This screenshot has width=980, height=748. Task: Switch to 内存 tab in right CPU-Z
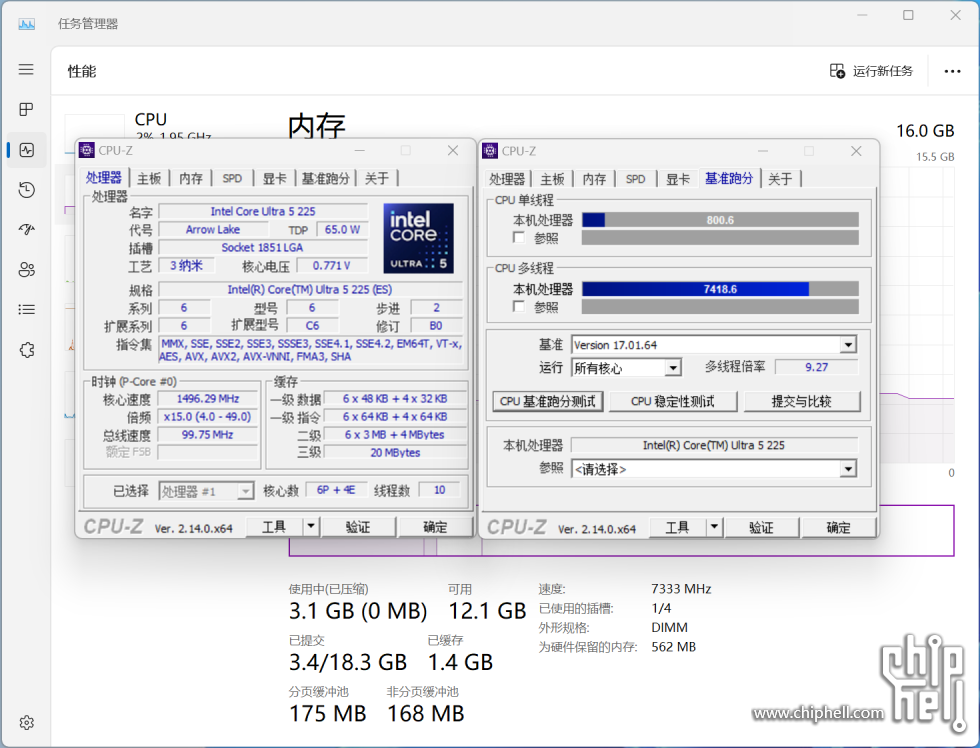pyautogui.click(x=594, y=179)
